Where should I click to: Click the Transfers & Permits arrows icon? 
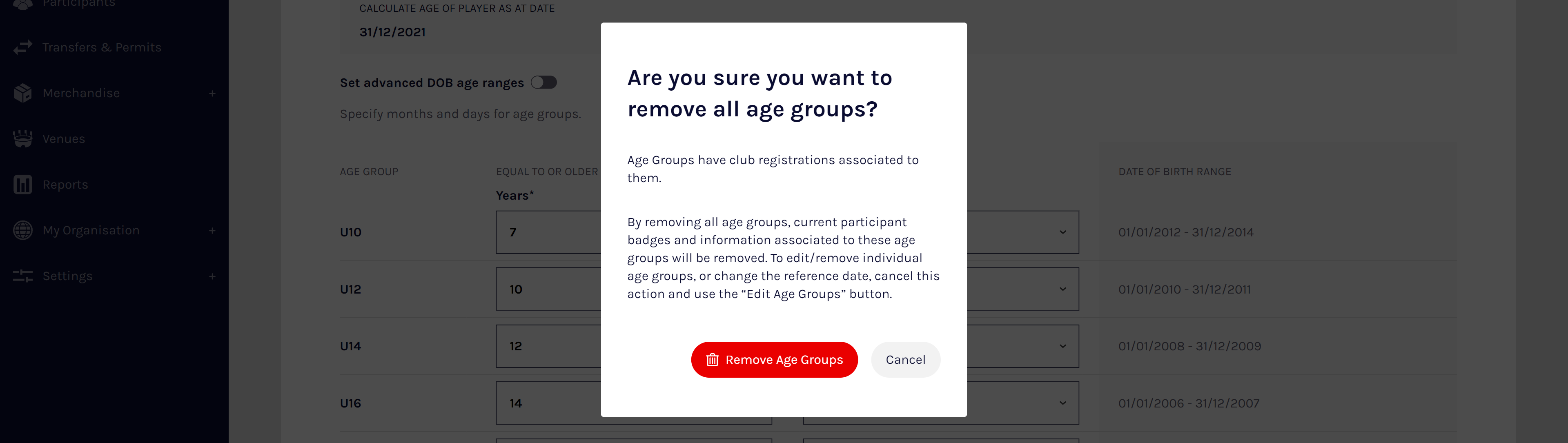pos(22,47)
